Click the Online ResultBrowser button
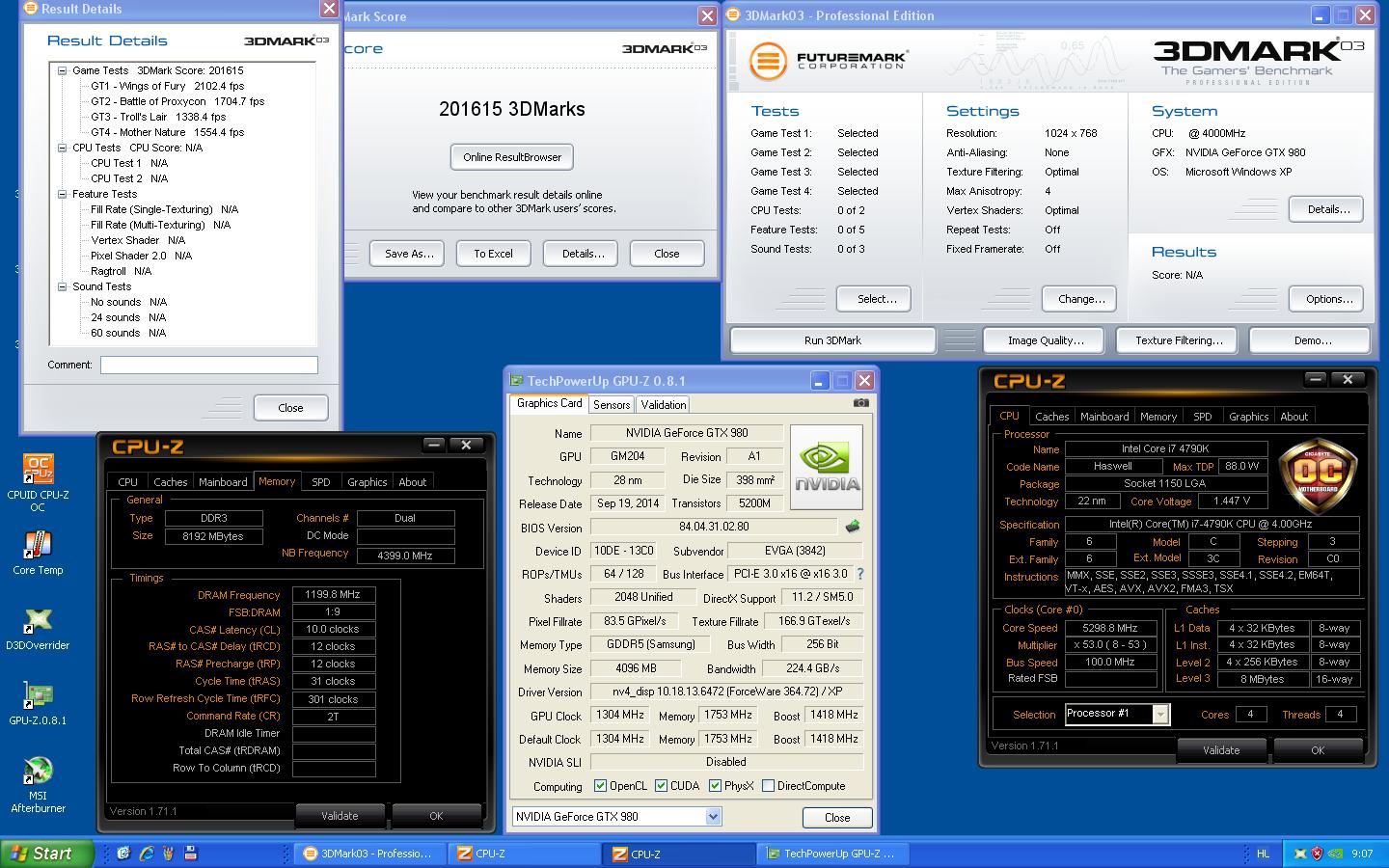This screenshot has width=1389, height=868. (x=512, y=157)
